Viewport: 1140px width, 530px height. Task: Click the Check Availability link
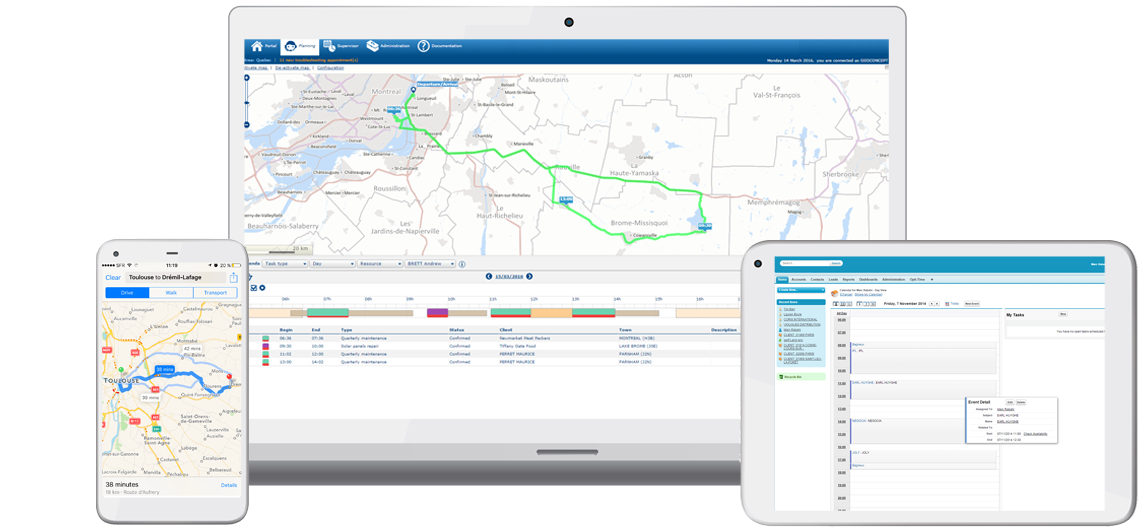tap(1035, 433)
